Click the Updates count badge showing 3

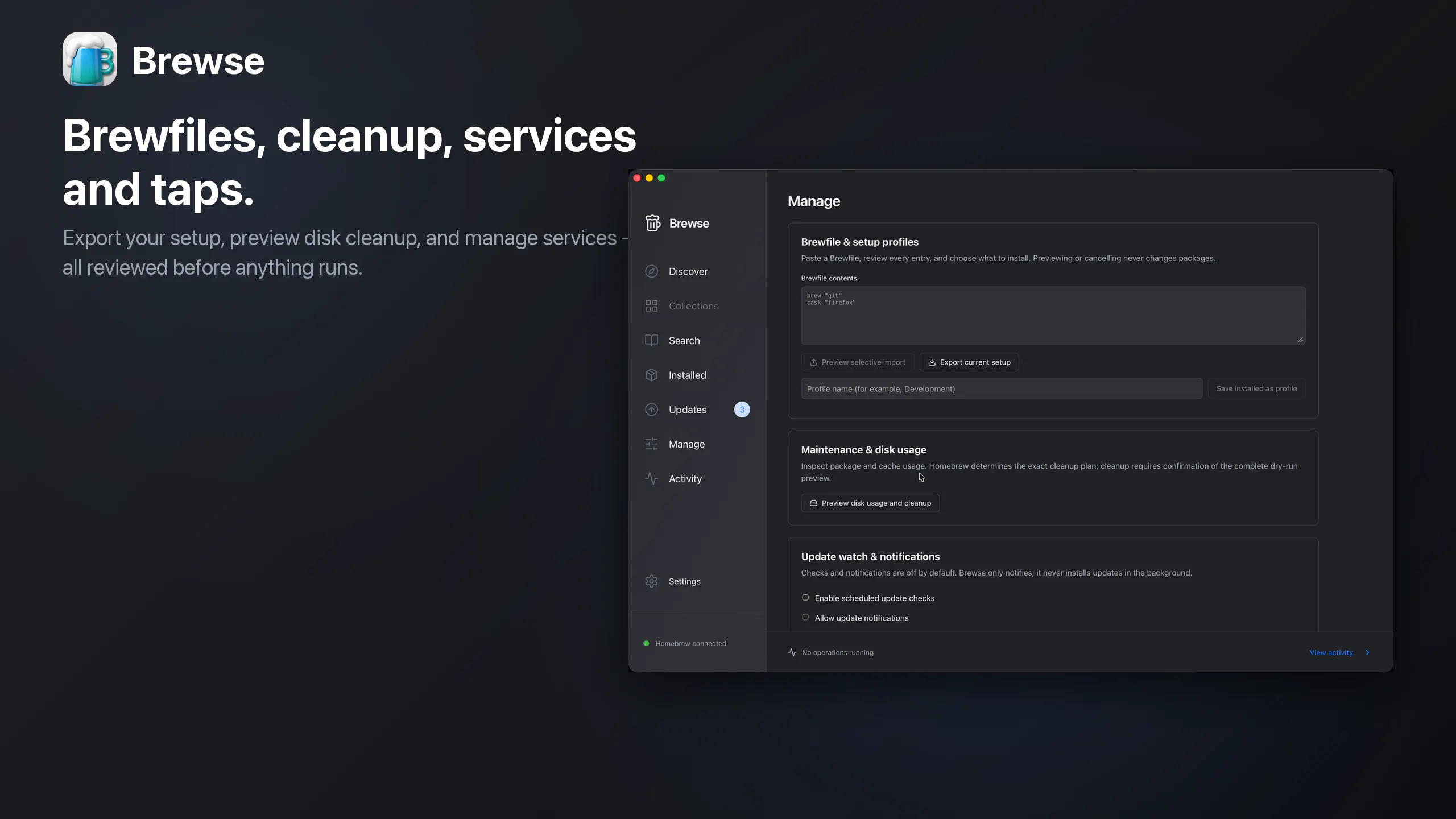pos(742,409)
